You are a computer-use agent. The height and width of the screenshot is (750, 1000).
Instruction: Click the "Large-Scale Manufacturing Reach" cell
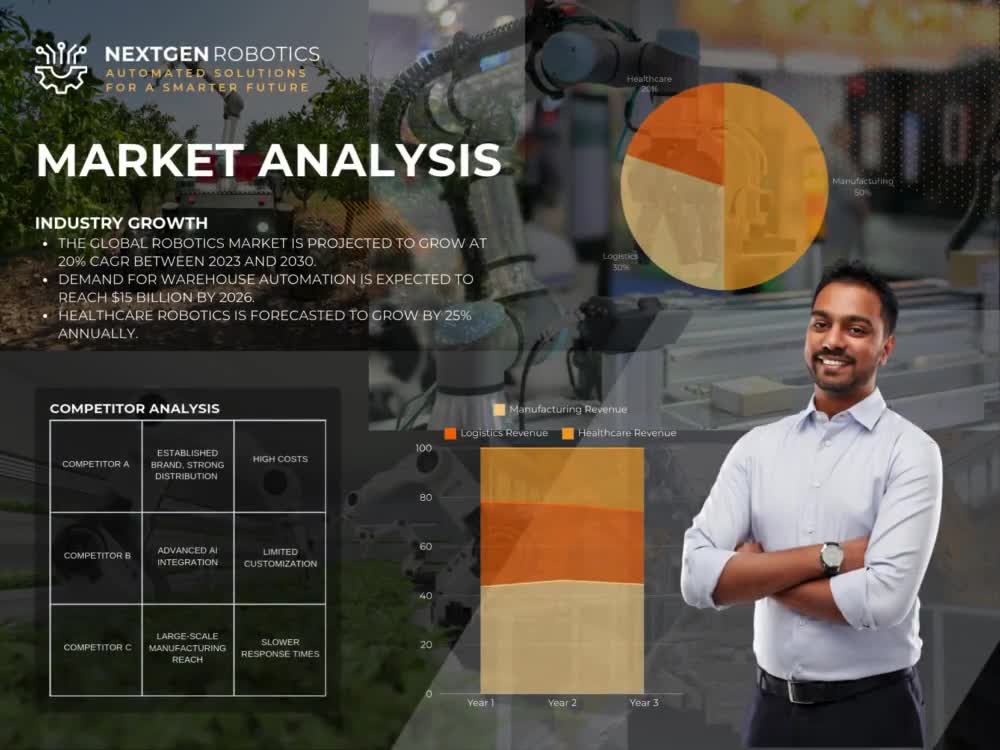coord(188,648)
